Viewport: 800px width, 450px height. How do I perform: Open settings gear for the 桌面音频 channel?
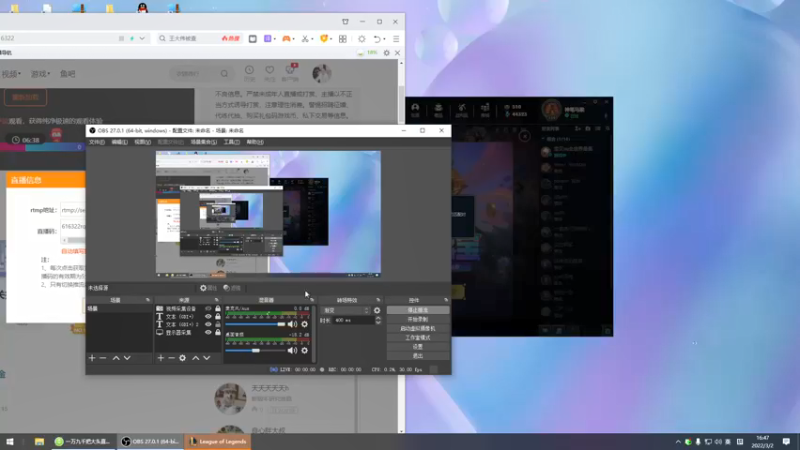[x=305, y=351]
